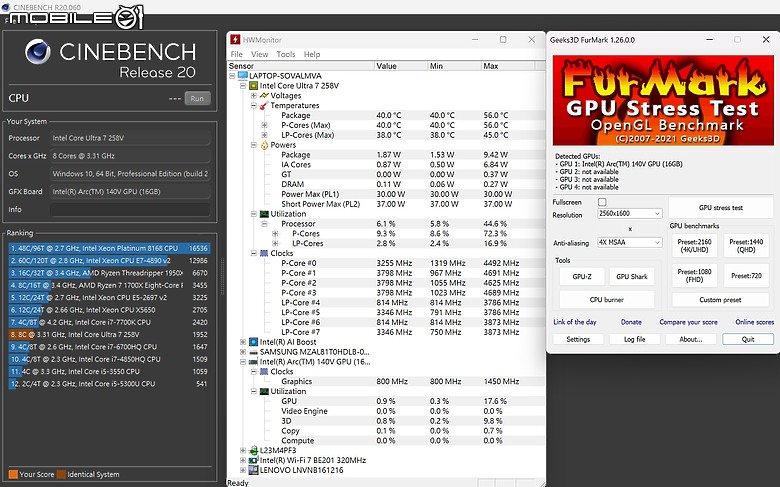Select the Intel Core Ultra 7 258V ranking row
The image size is (780, 487).
(x=109, y=335)
